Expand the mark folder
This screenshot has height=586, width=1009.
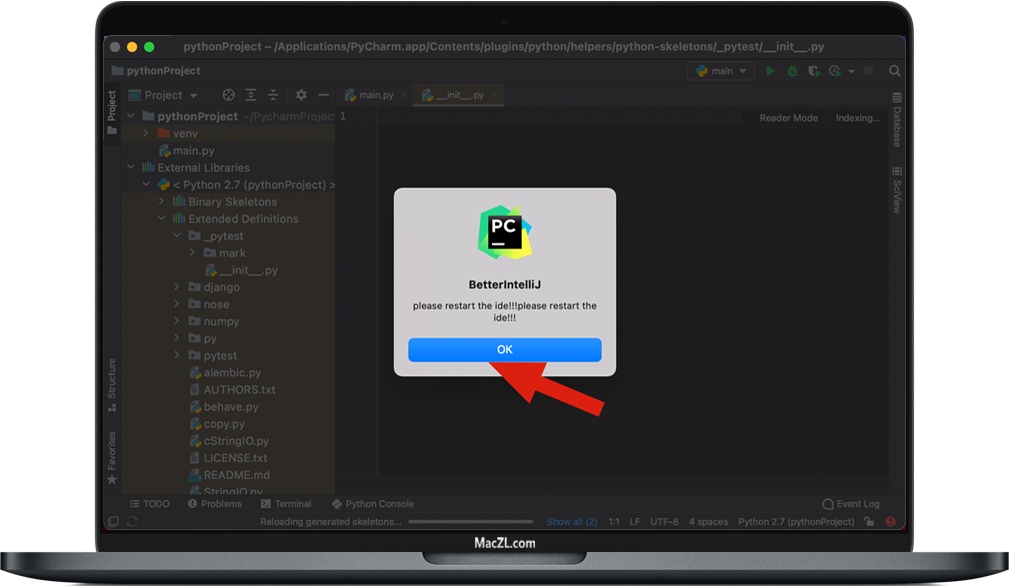coord(192,253)
